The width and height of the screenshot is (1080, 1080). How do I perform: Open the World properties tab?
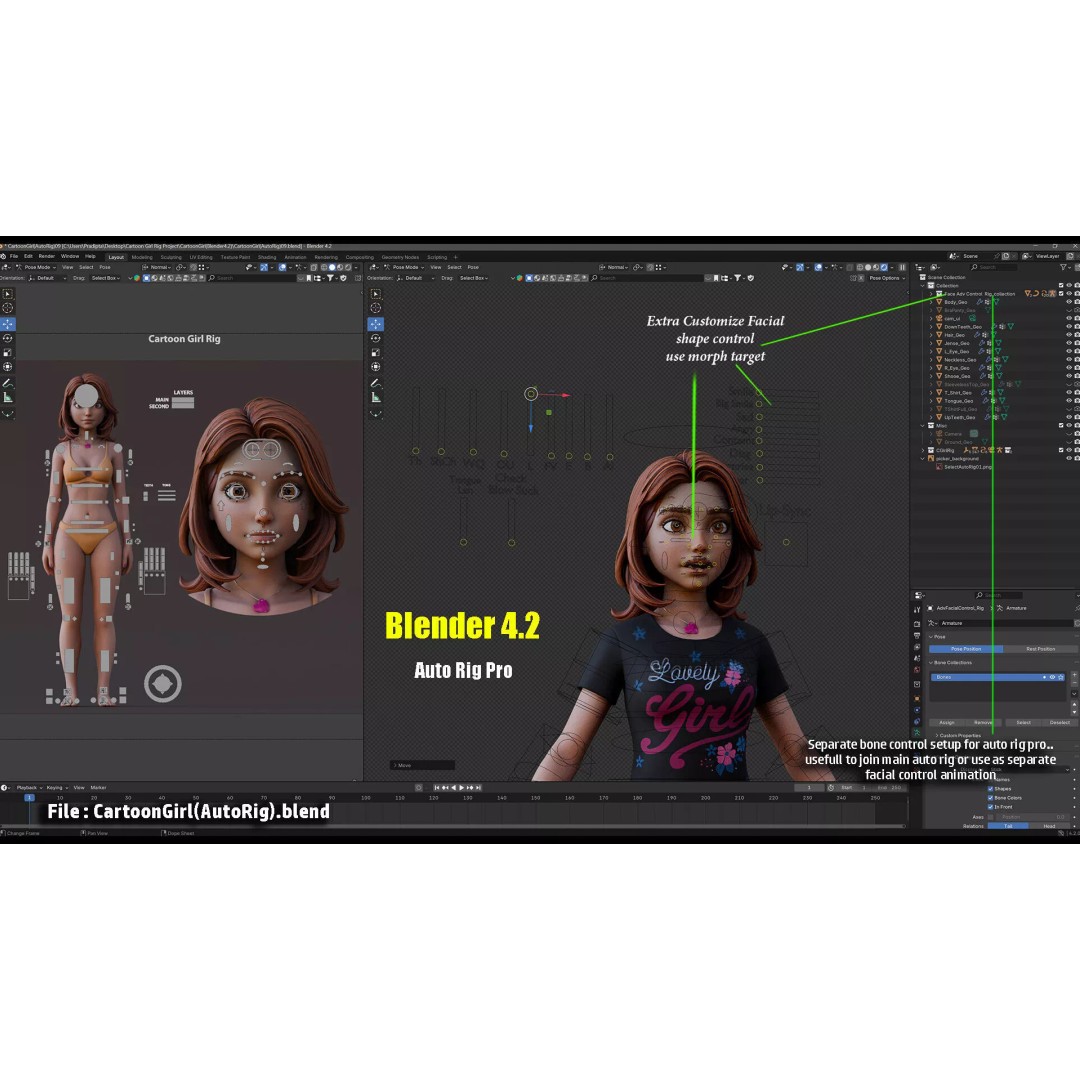[917, 669]
